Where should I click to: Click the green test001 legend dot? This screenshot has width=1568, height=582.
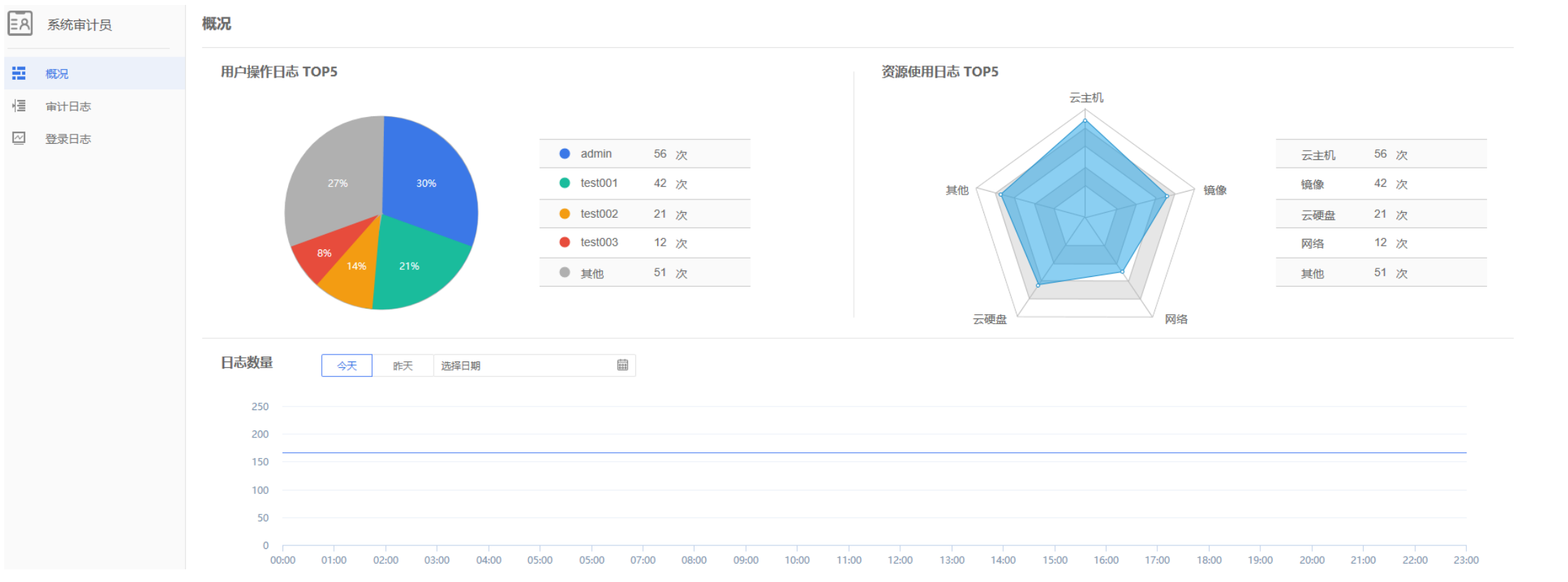coord(564,183)
